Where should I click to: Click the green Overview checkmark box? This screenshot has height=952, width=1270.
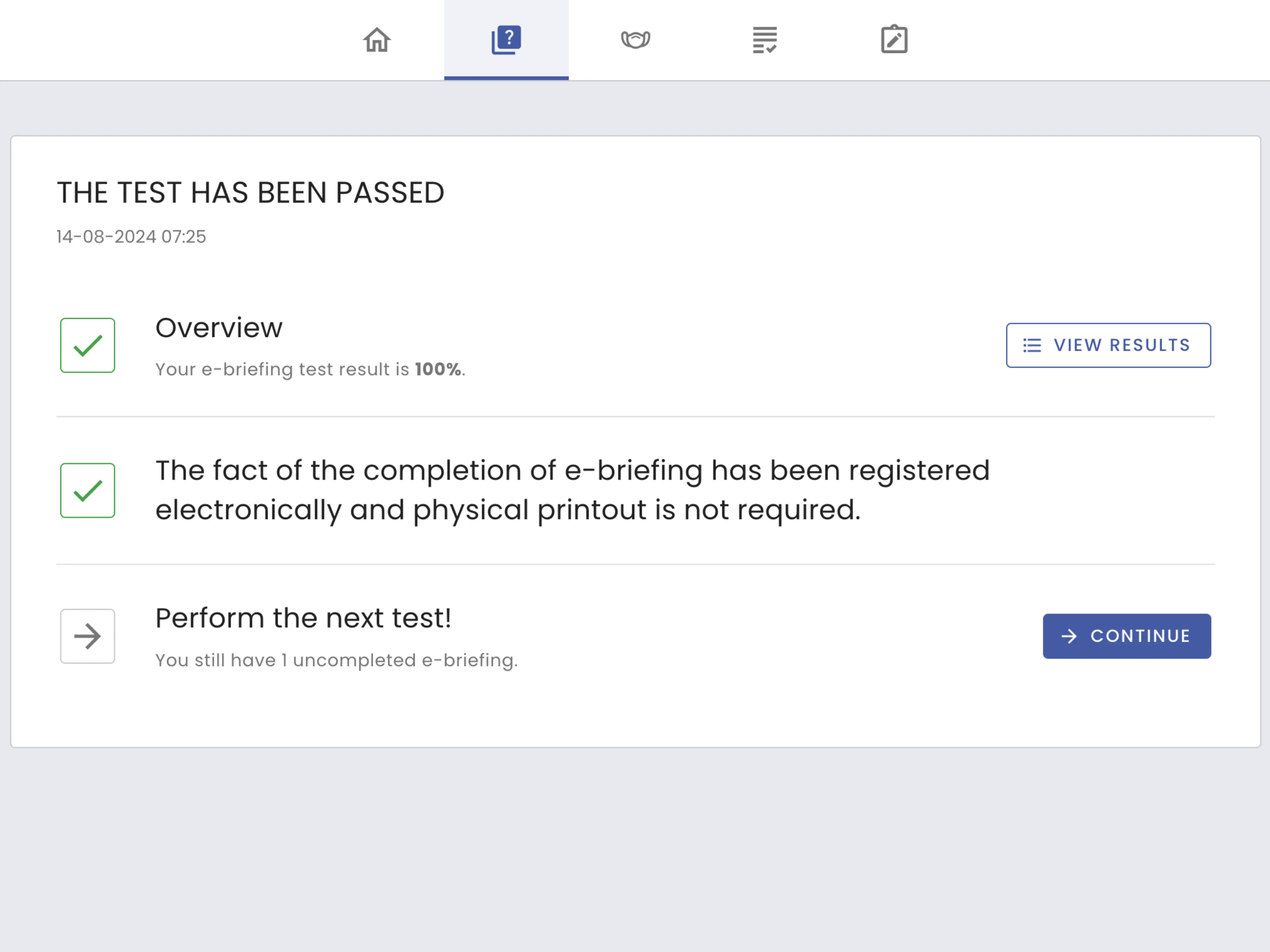click(x=88, y=346)
